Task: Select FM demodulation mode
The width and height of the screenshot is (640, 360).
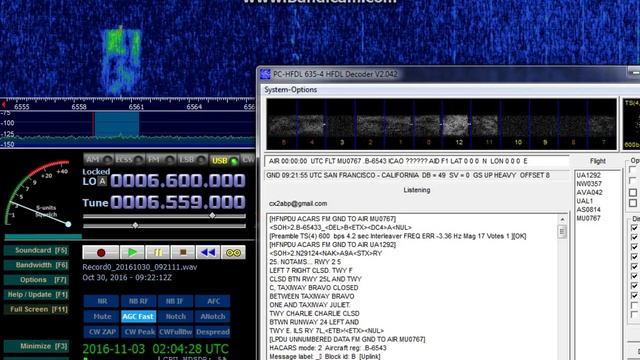Action: 160,160
